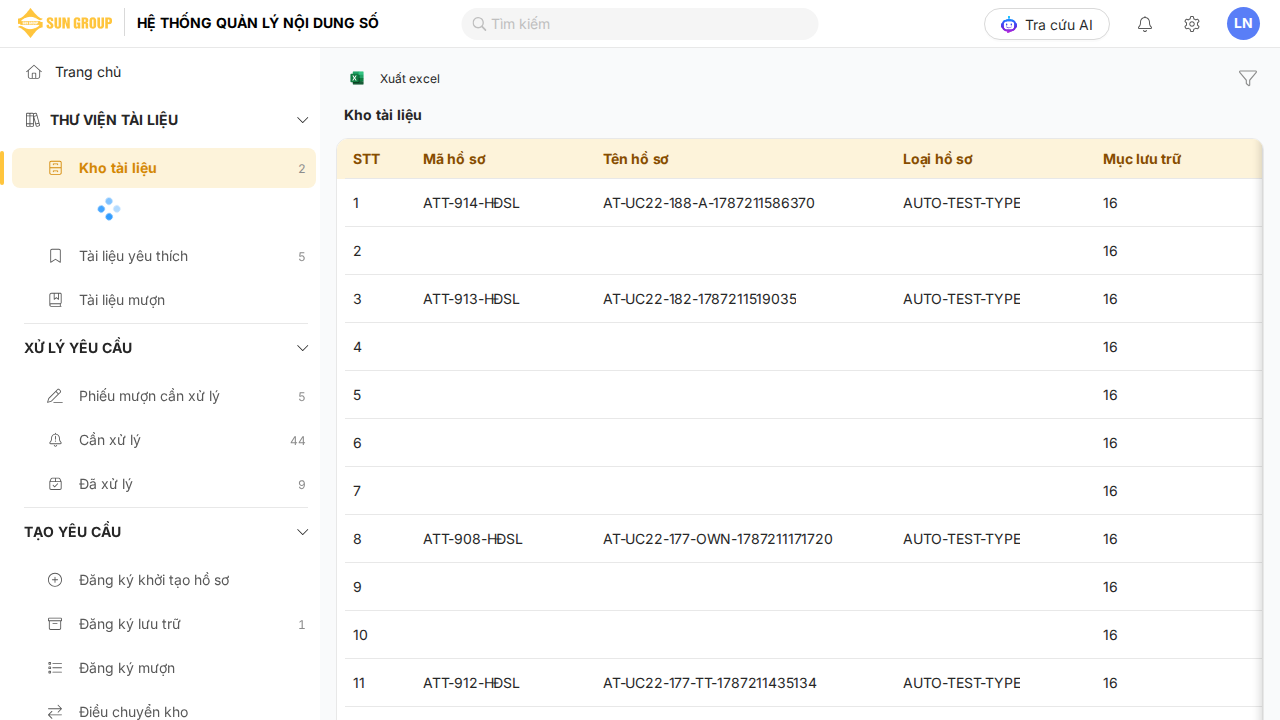This screenshot has width=1280, height=720.
Task: Click the Mã hồ sơ column header
Action: [x=454, y=159]
